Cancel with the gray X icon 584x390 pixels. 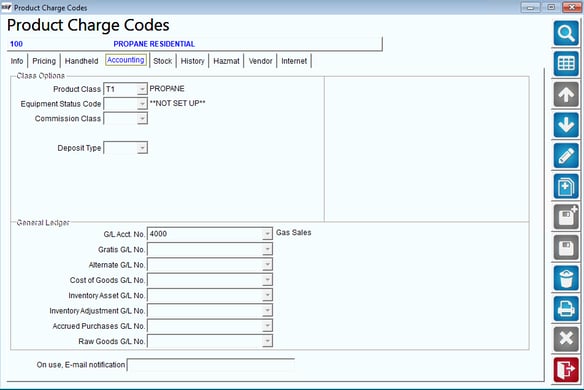click(566, 339)
